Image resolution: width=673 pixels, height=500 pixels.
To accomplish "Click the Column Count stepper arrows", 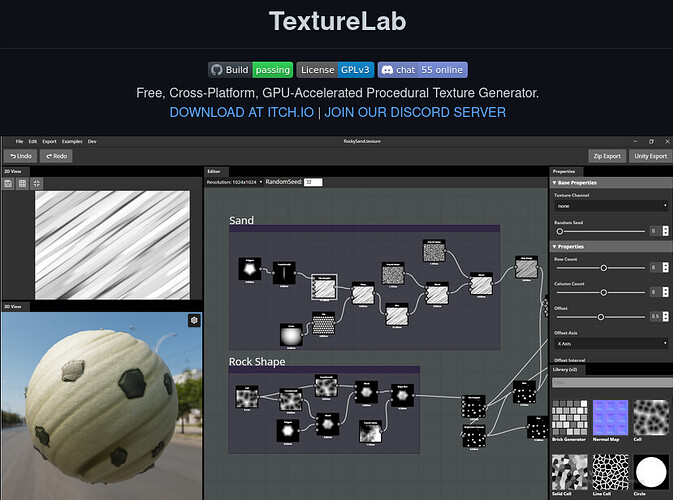I will [x=665, y=292].
